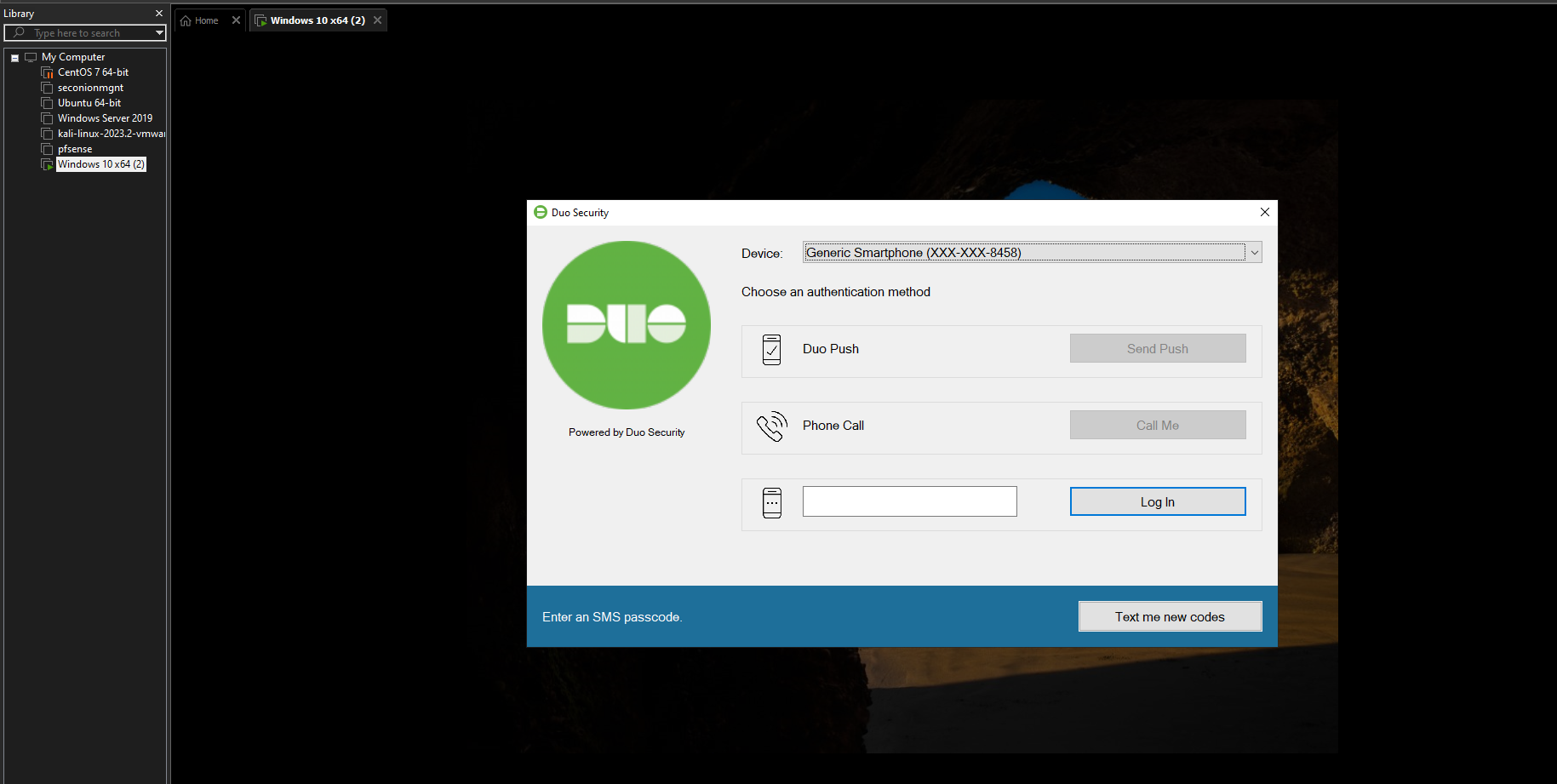This screenshot has width=1557, height=784.
Task: Select the Windows 10 x64 (2) tab
Action: (x=317, y=20)
